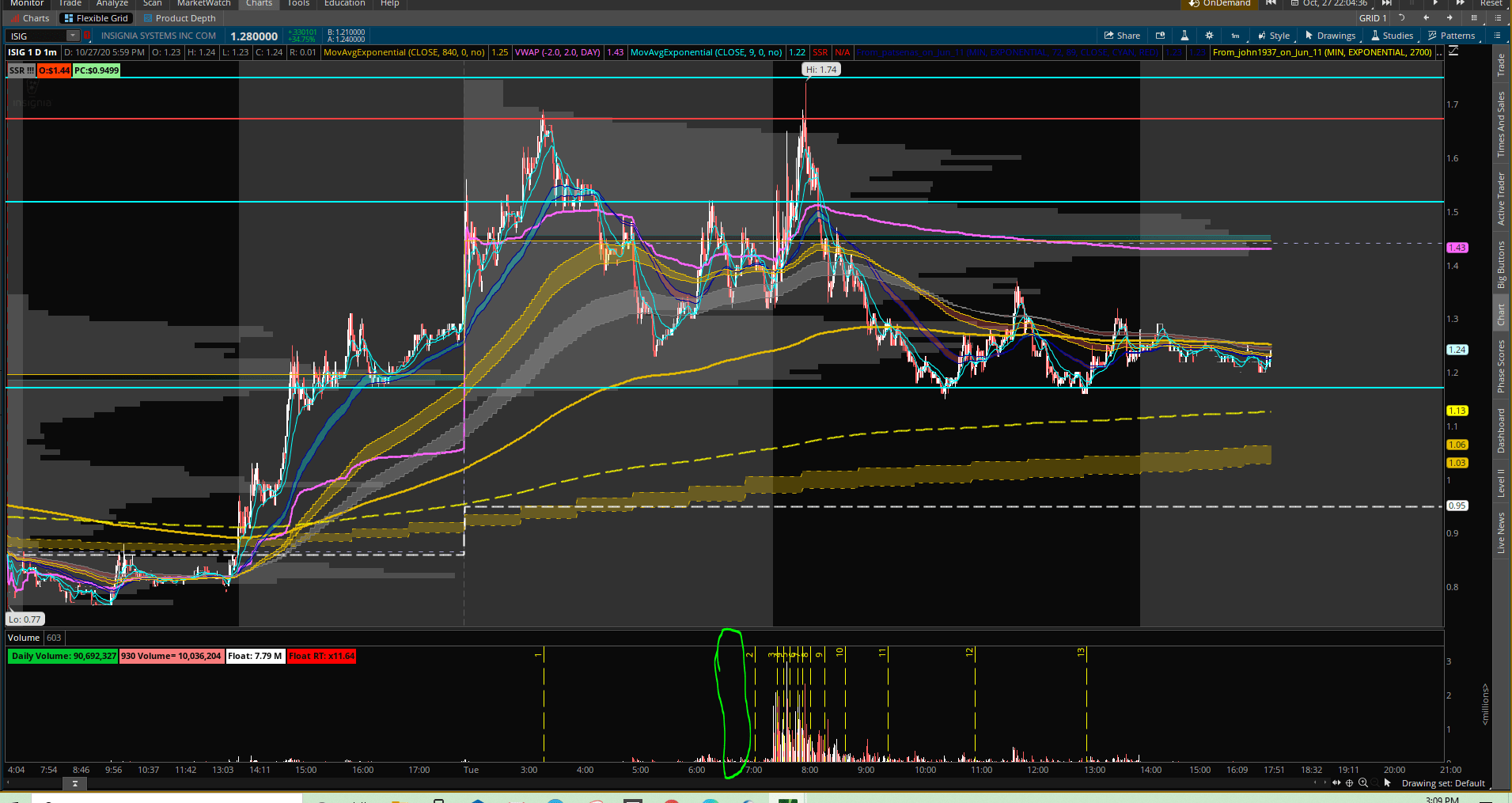Open the Share chart option
The height and width of the screenshot is (803, 1512).
pos(1122,36)
